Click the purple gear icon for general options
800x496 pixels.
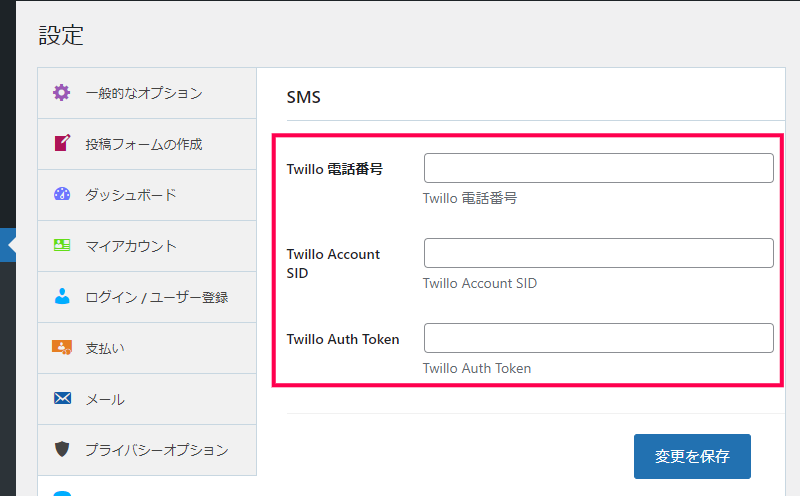point(62,92)
